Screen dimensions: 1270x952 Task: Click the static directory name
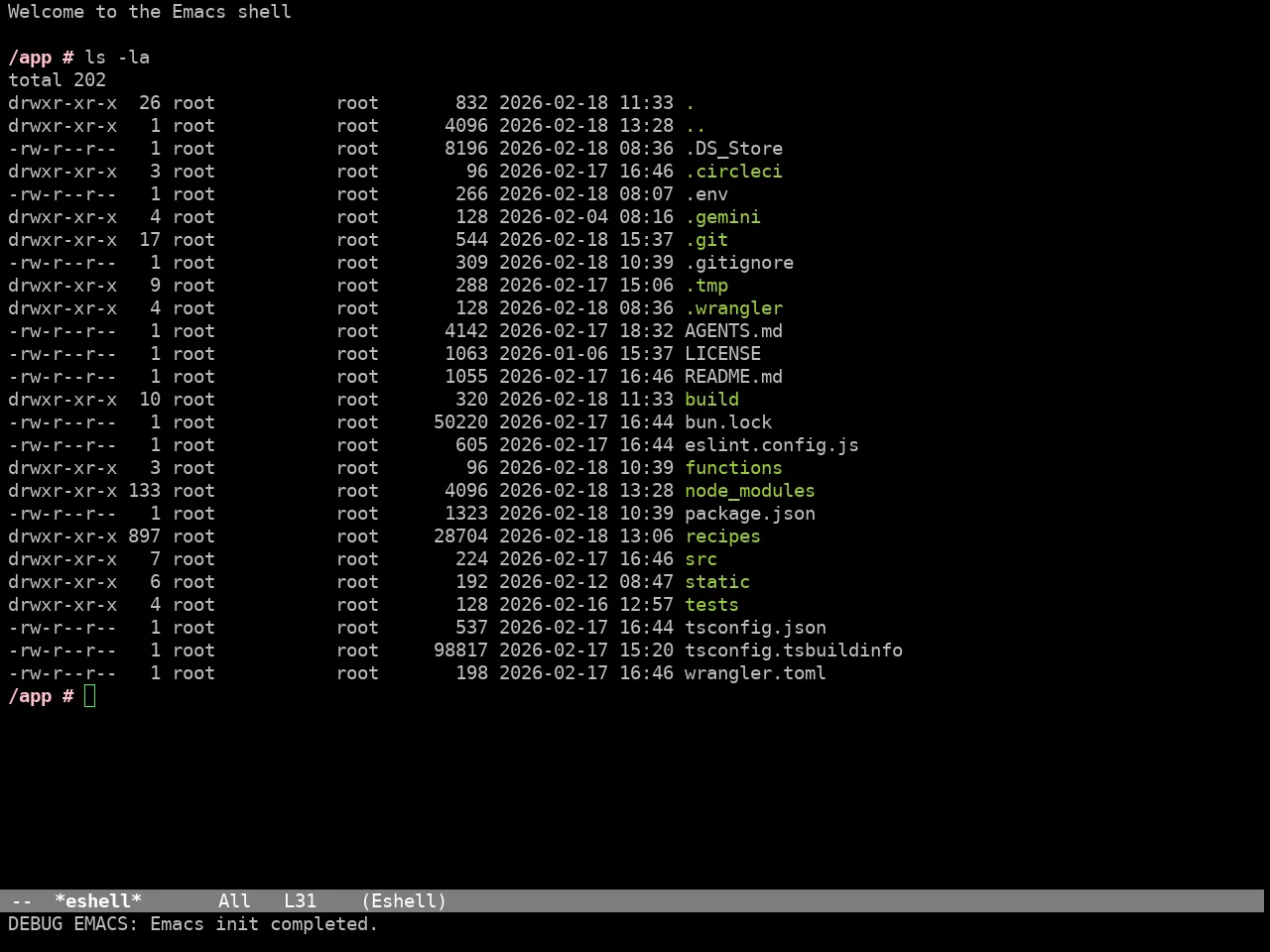tap(717, 582)
